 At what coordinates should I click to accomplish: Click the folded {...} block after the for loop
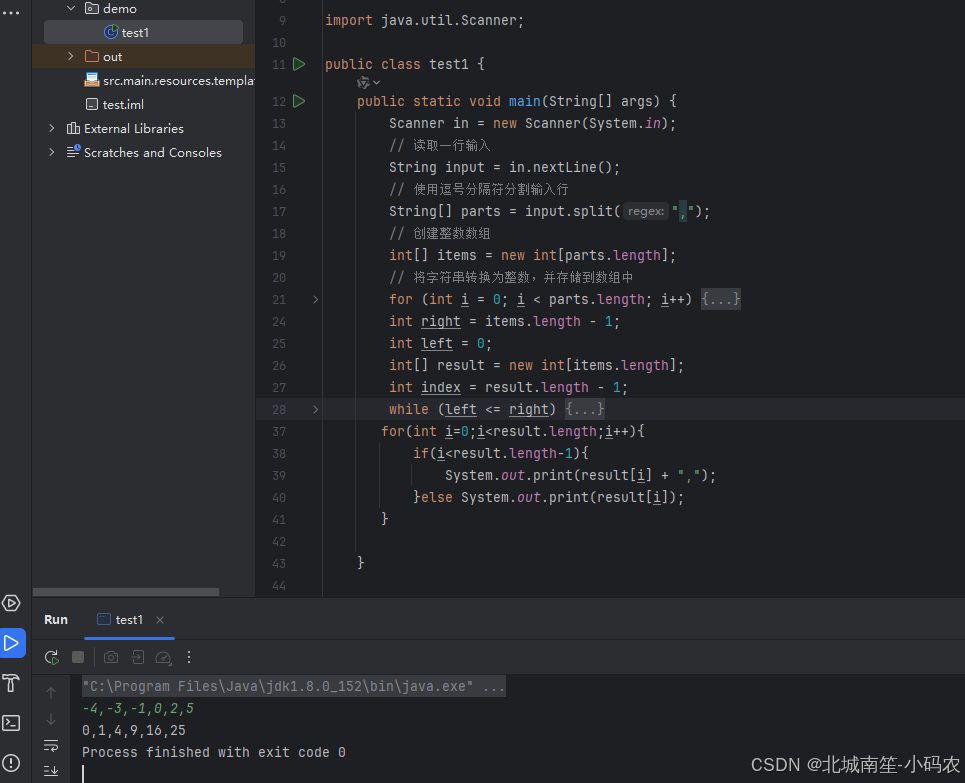click(721, 300)
